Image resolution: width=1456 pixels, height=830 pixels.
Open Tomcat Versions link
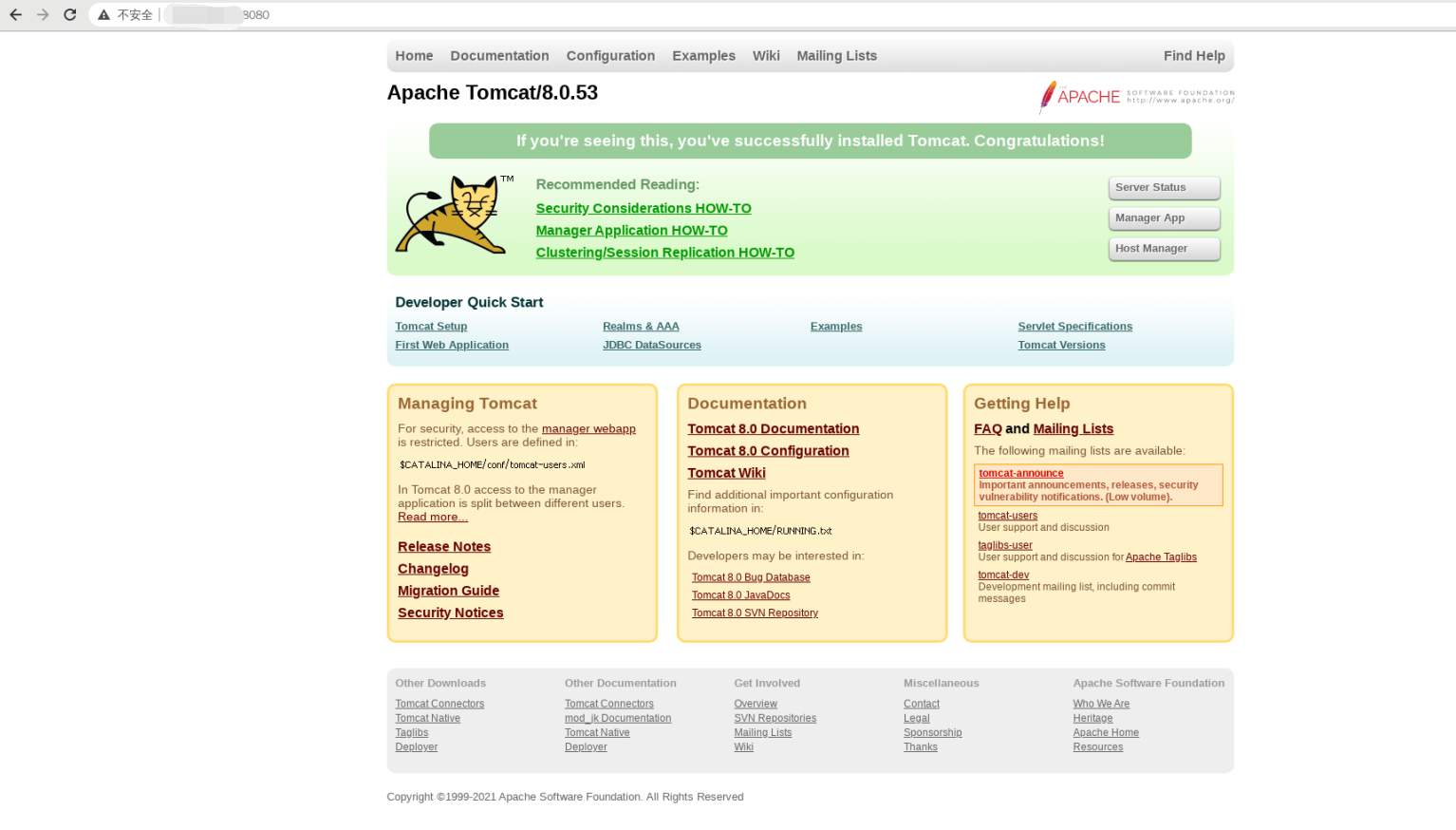pyautogui.click(x=1061, y=346)
